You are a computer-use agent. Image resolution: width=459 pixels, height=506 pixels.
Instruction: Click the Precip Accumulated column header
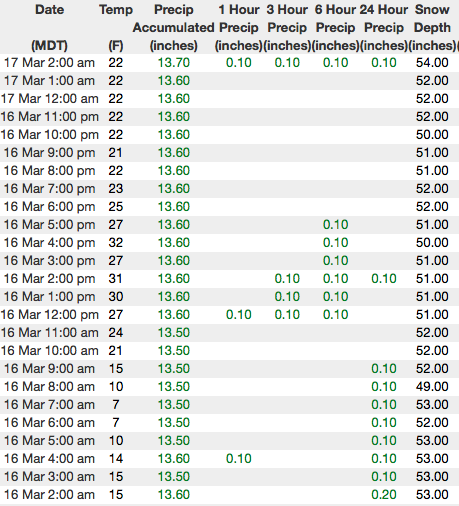[x=173, y=27]
